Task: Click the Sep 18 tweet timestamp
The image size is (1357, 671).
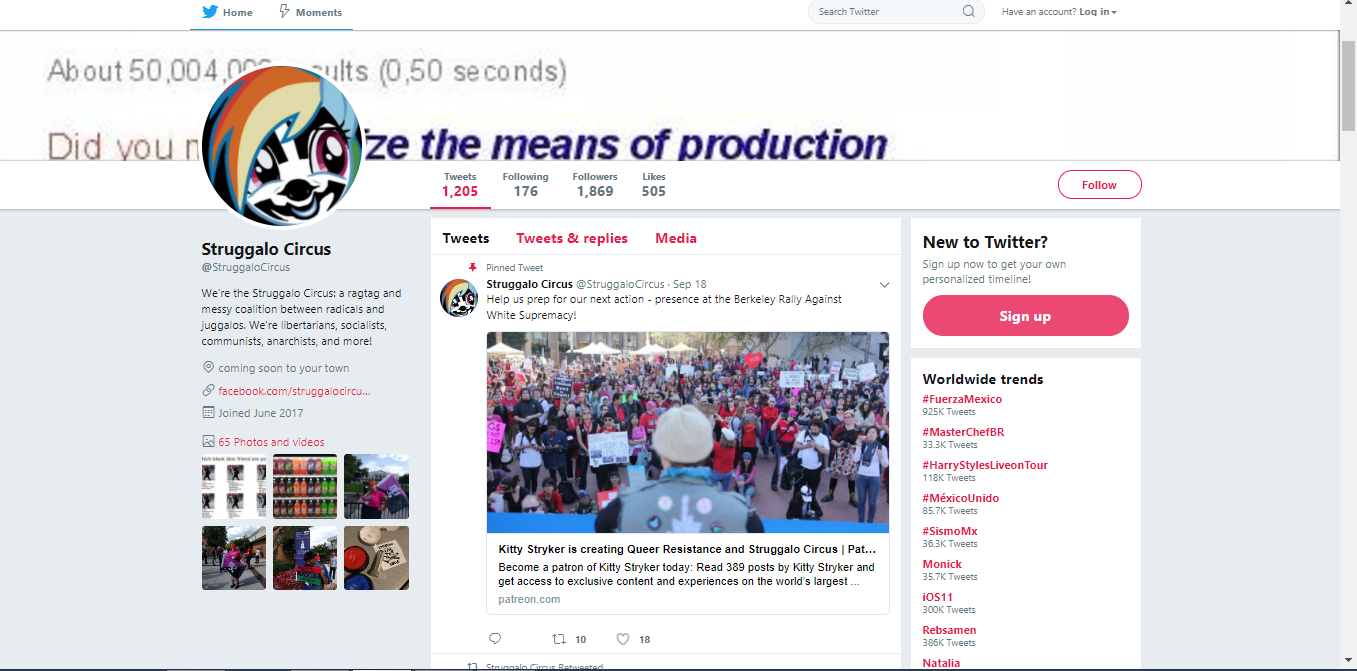Action: [x=690, y=284]
